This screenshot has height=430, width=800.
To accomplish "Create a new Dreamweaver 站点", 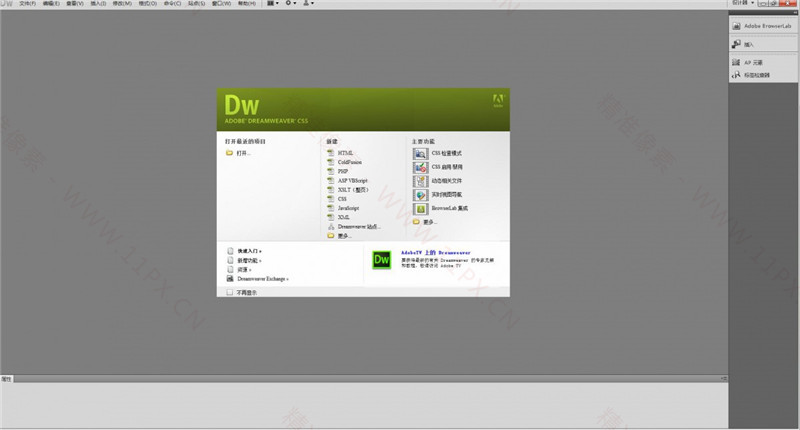I will [x=354, y=226].
